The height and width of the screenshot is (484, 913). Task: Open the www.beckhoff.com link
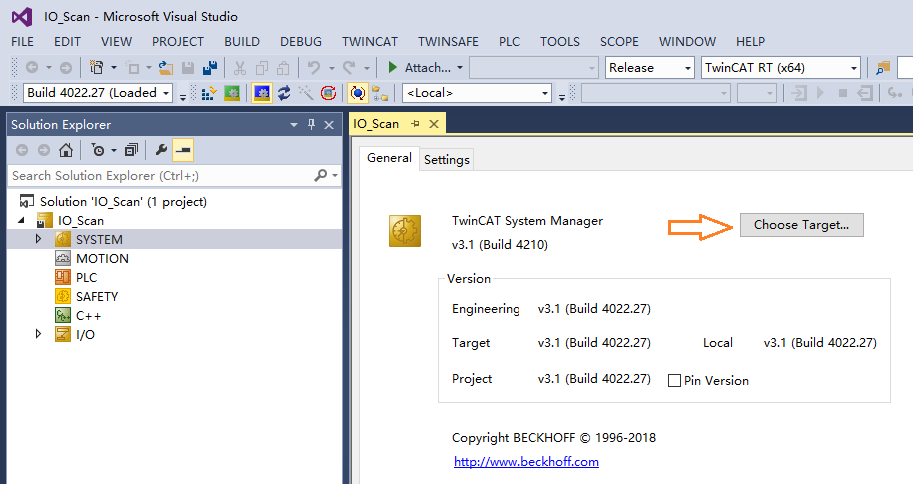coord(526,462)
